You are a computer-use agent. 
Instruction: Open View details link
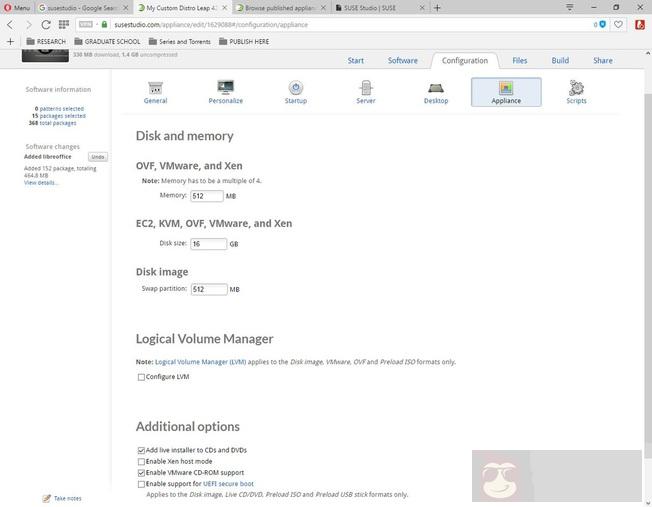point(40,183)
